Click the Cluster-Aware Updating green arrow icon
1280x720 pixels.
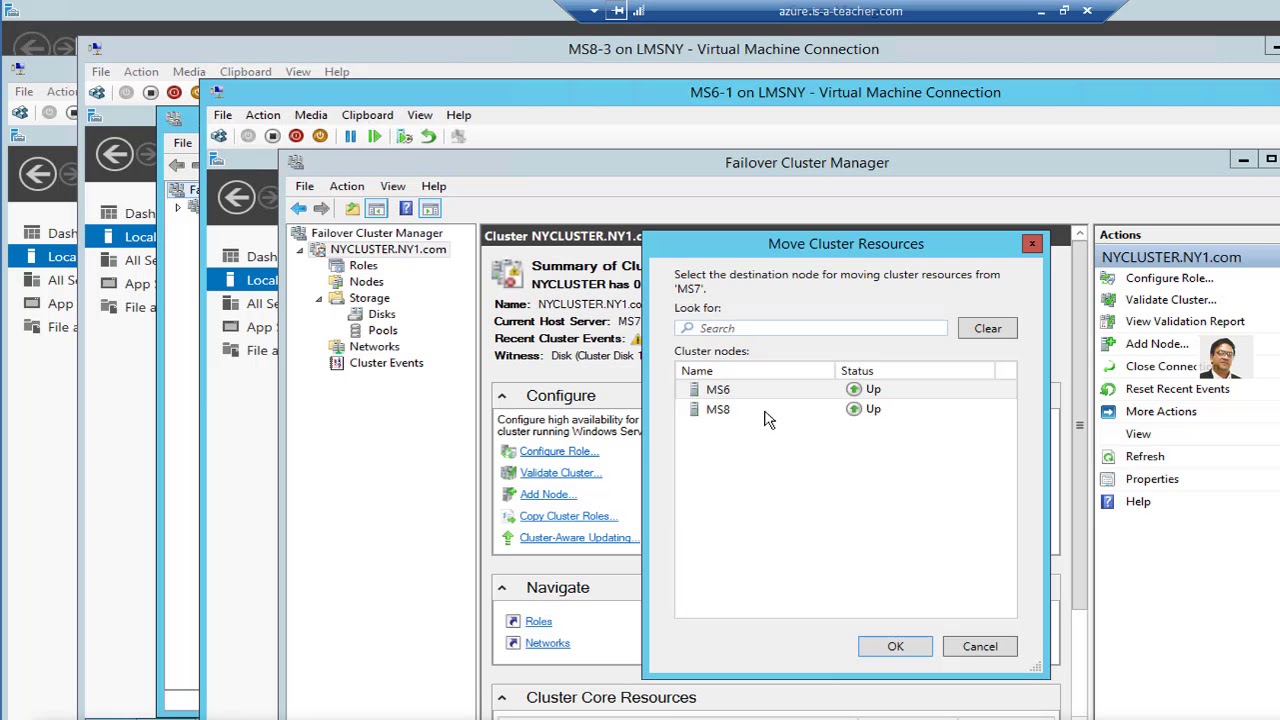(x=508, y=538)
